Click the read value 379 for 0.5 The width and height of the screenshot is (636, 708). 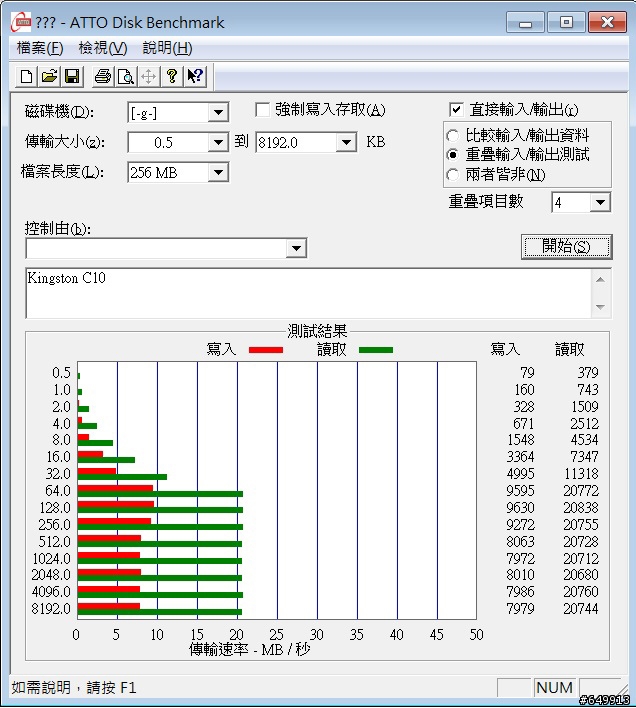pyautogui.click(x=588, y=373)
